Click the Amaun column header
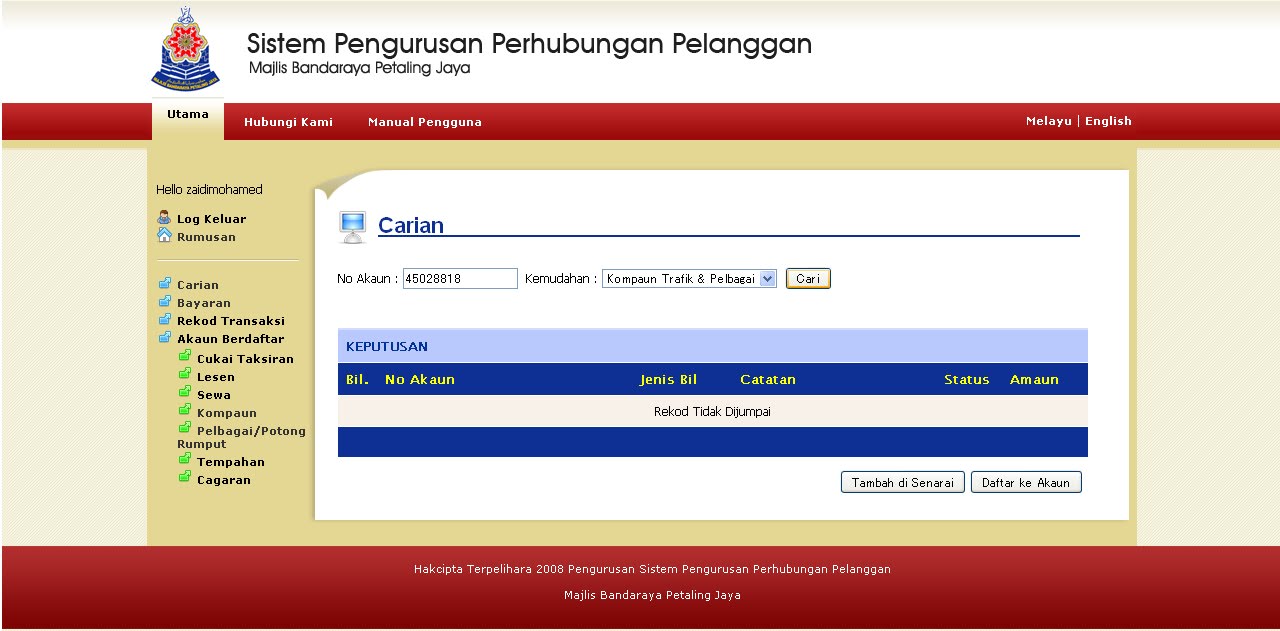 point(1034,380)
